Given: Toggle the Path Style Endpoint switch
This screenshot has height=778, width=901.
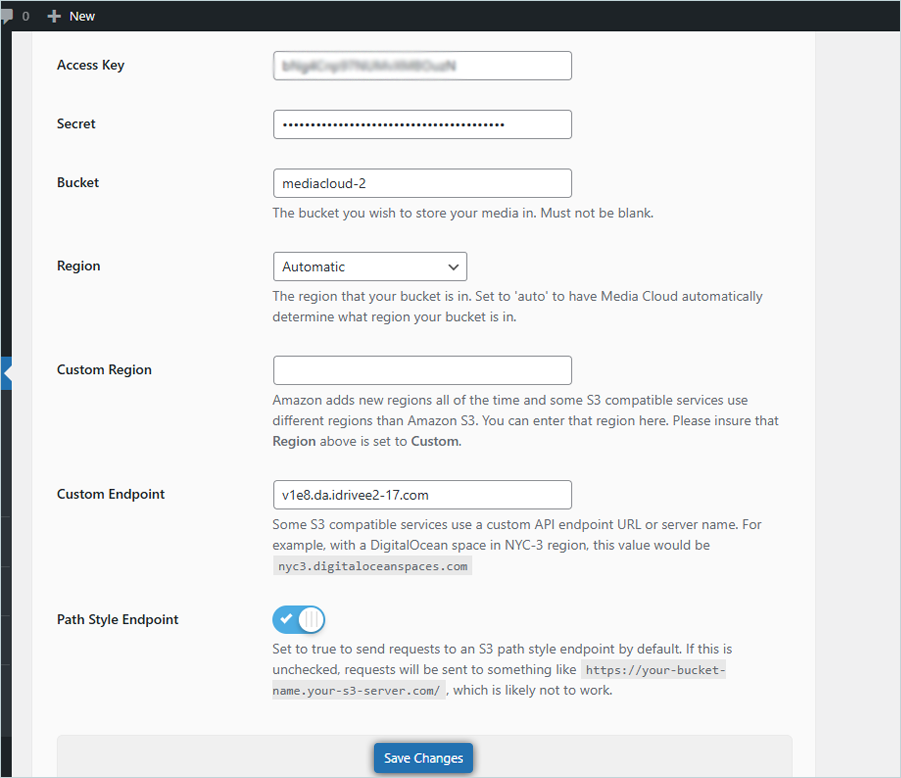Looking at the screenshot, I should click(299, 619).
